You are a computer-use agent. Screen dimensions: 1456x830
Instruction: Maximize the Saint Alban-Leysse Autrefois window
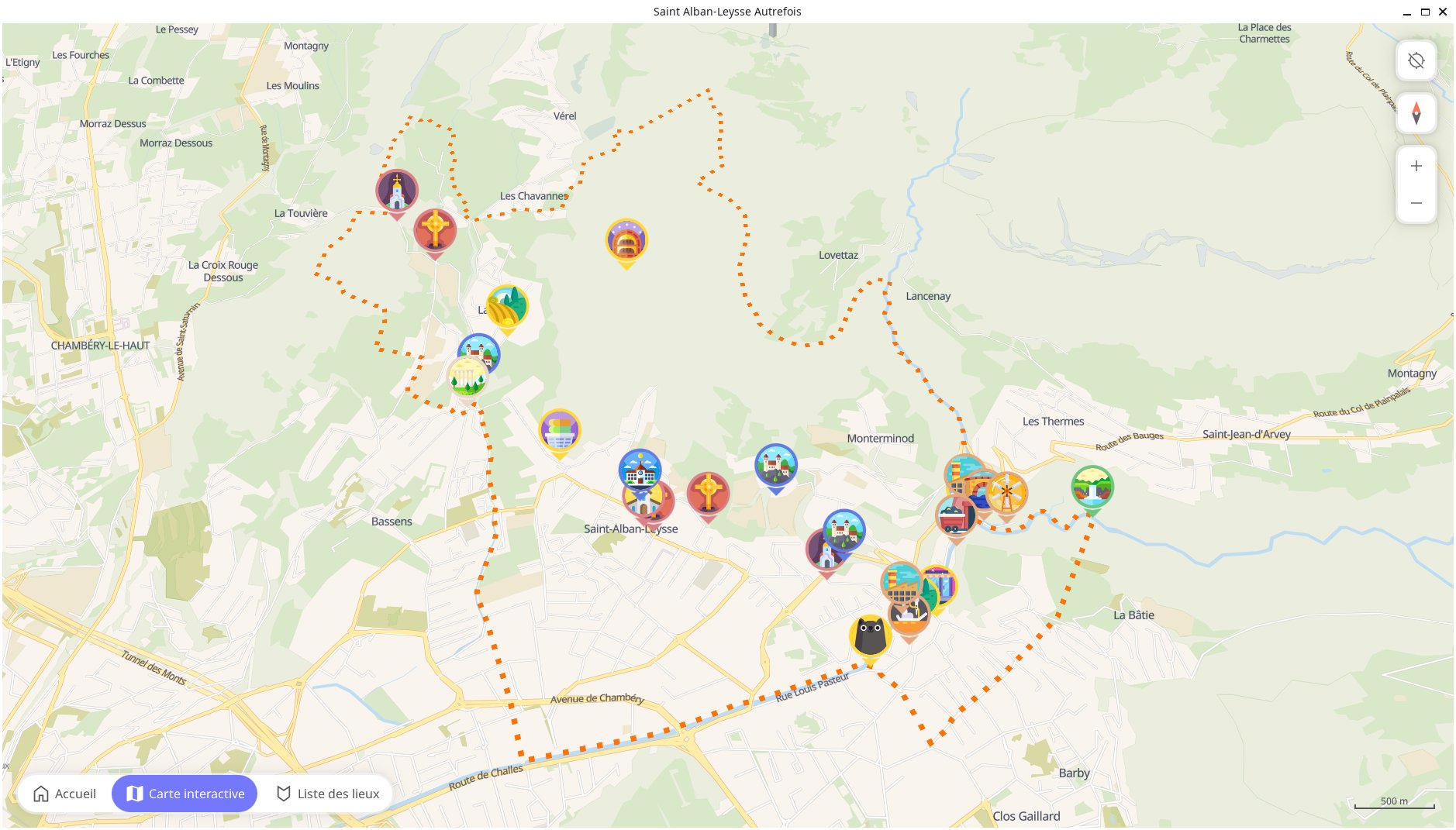click(1425, 12)
